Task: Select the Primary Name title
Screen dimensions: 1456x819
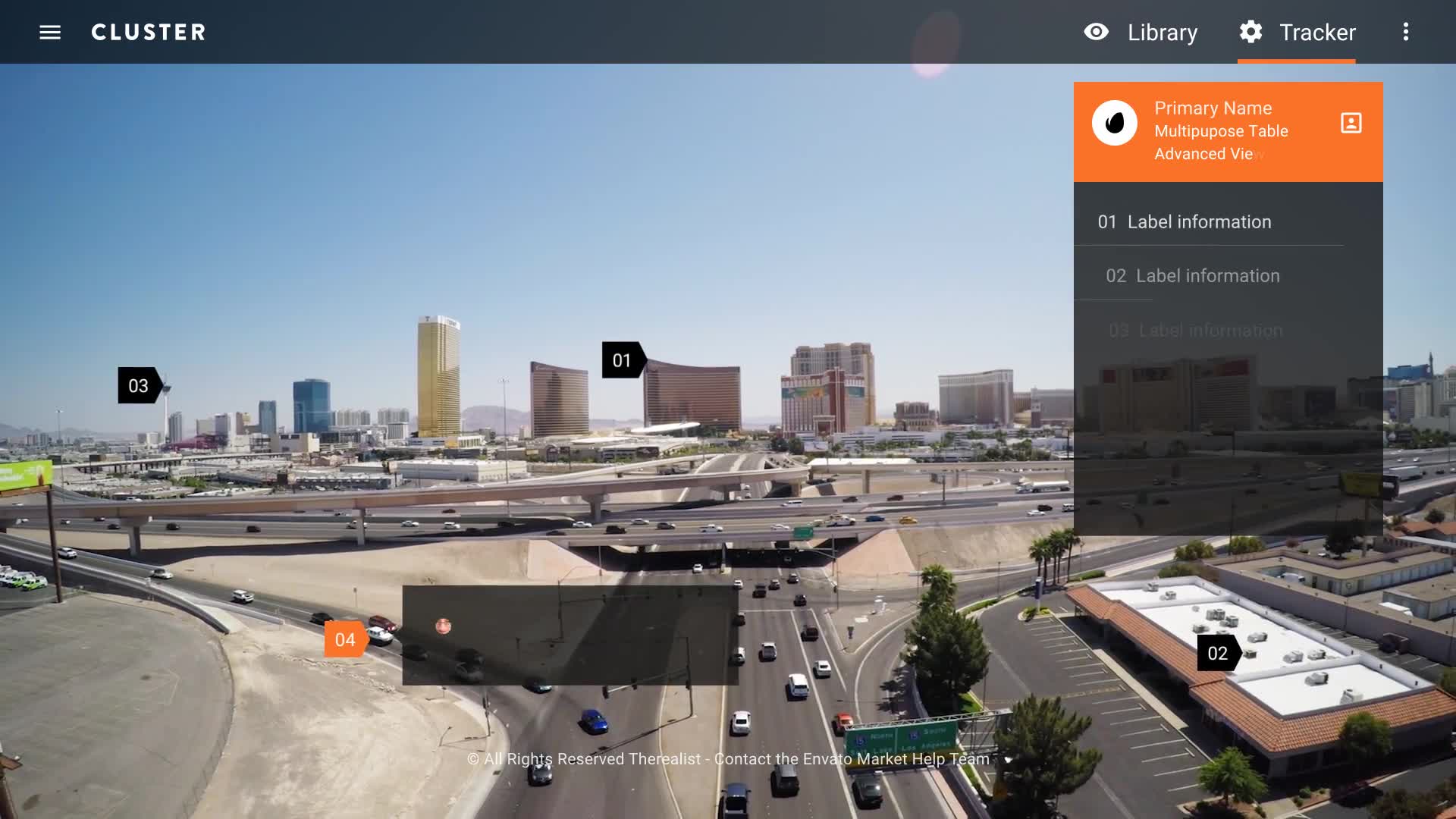Action: (x=1213, y=108)
